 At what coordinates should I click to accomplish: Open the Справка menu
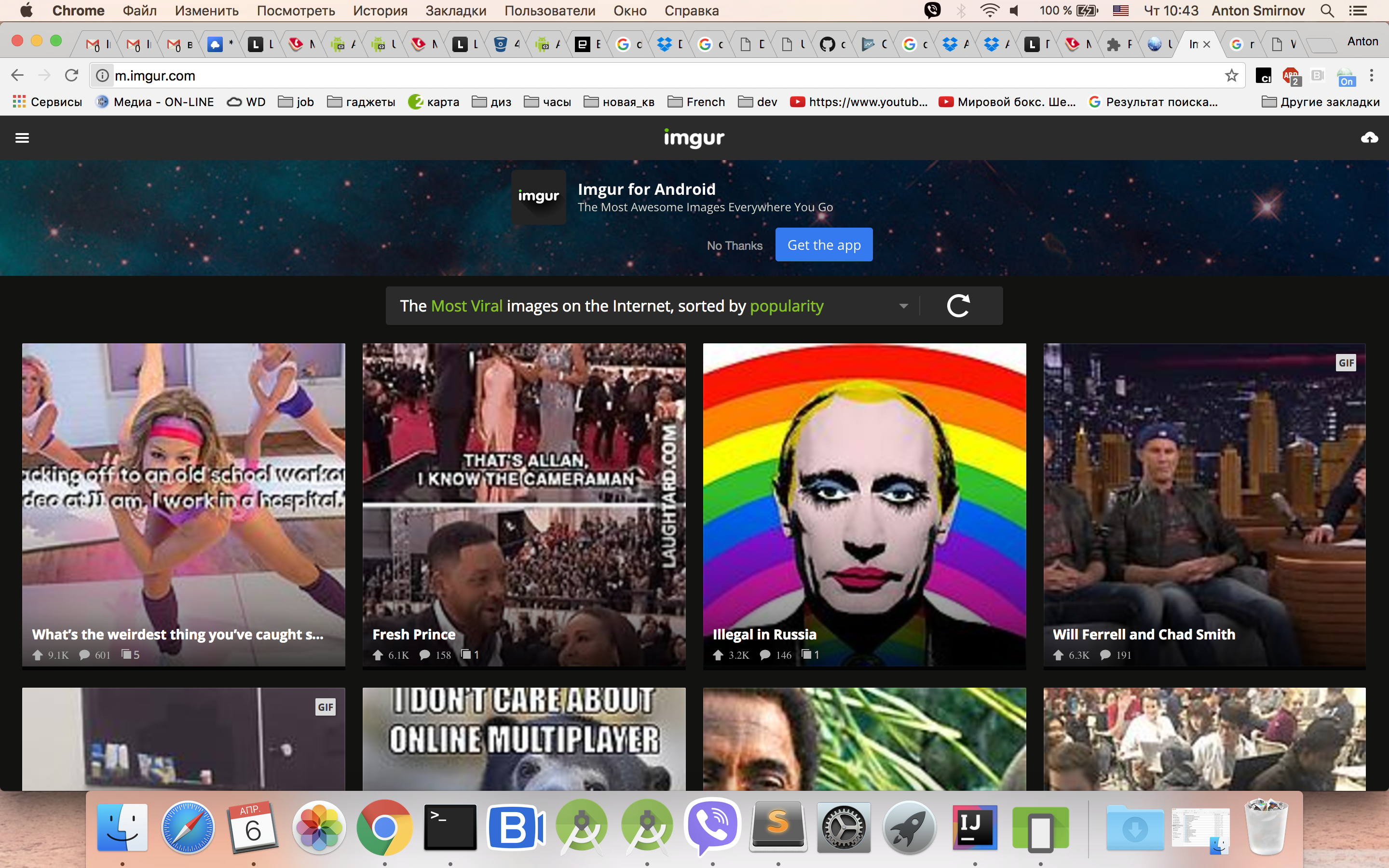click(x=691, y=10)
